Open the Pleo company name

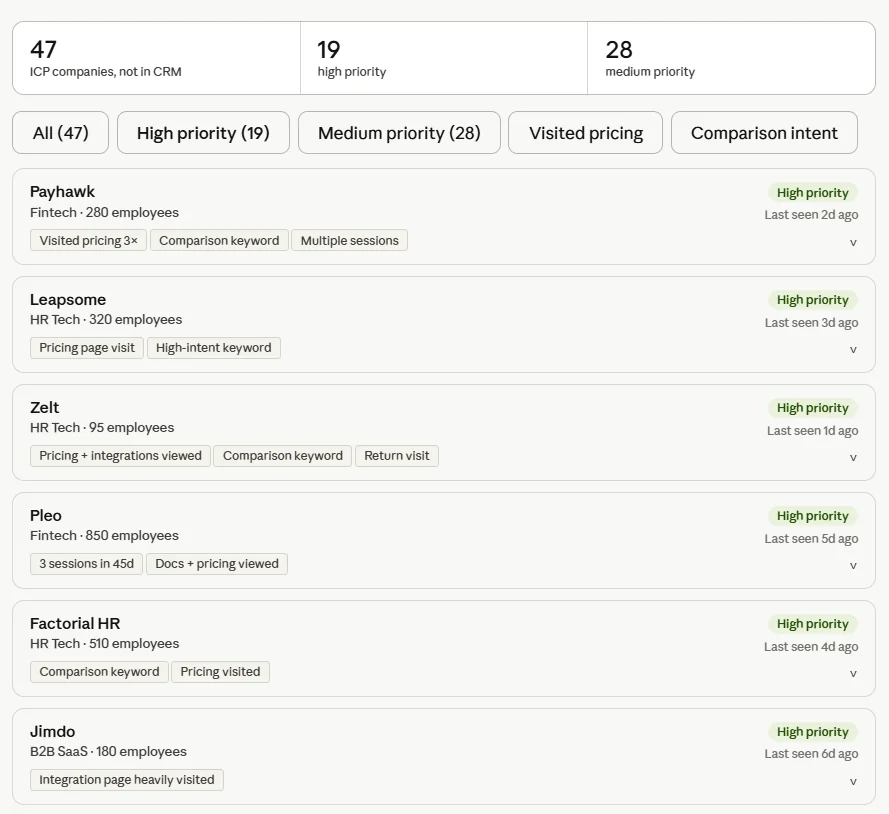pyautogui.click(x=45, y=515)
